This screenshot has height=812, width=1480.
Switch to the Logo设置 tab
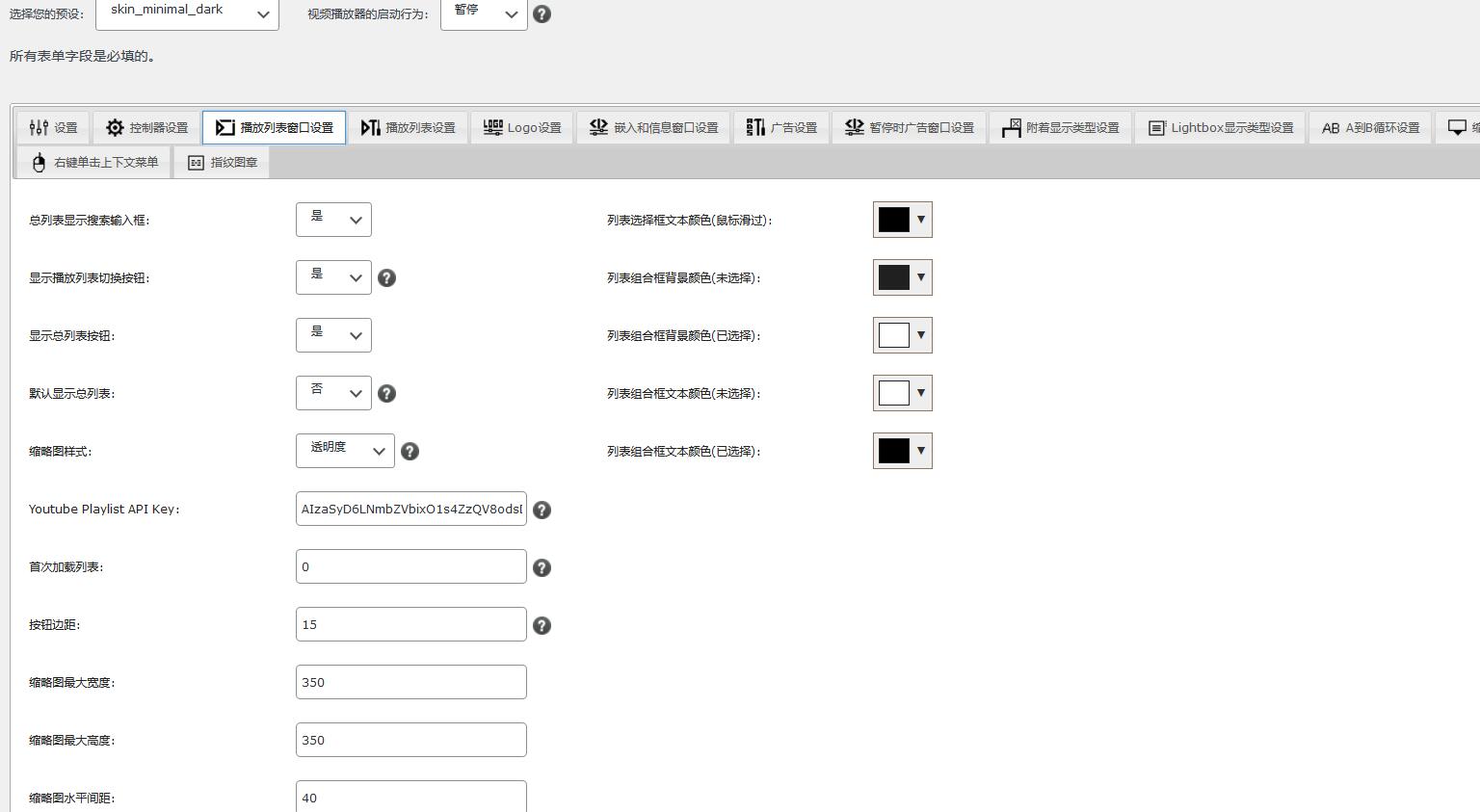(x=522, y=128)
